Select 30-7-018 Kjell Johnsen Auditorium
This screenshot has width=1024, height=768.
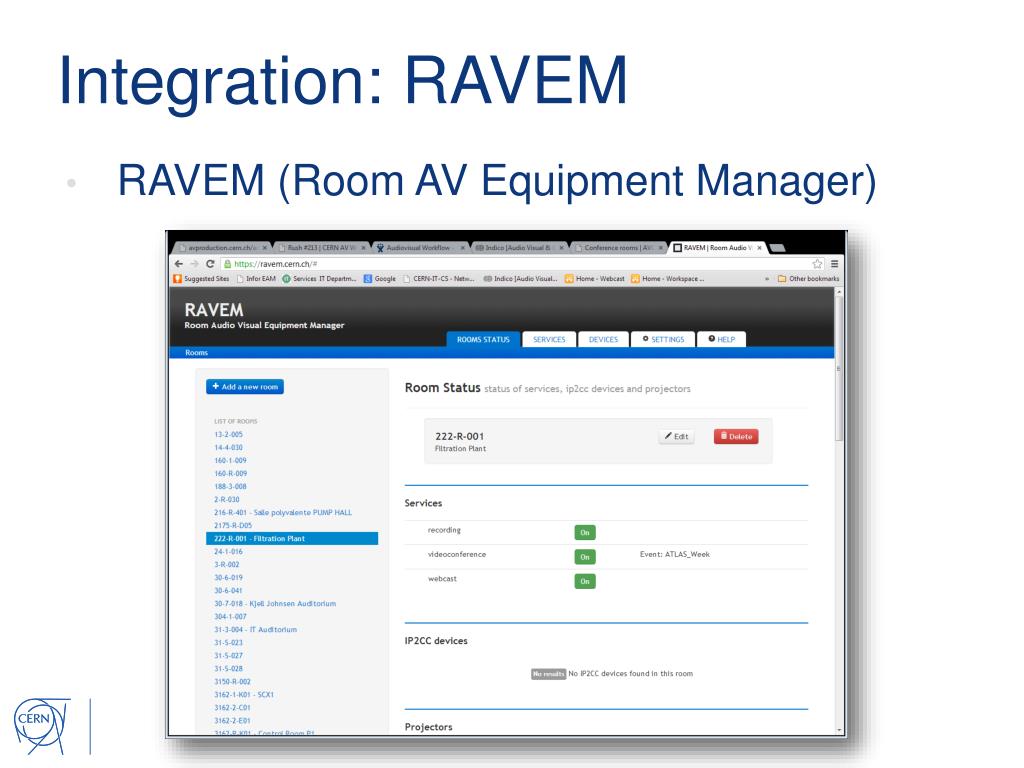point(275,604)
